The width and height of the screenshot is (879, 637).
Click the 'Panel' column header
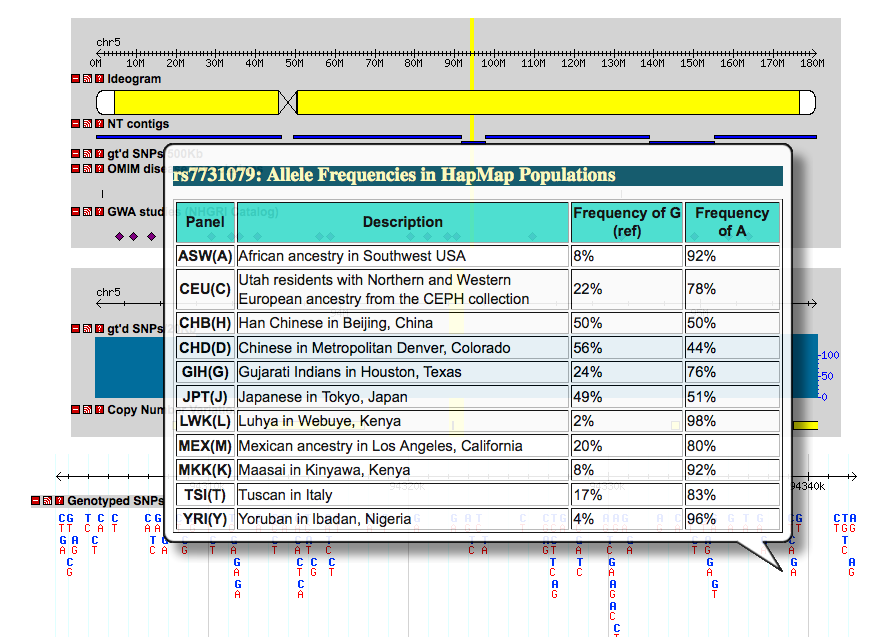coord(205,222)
